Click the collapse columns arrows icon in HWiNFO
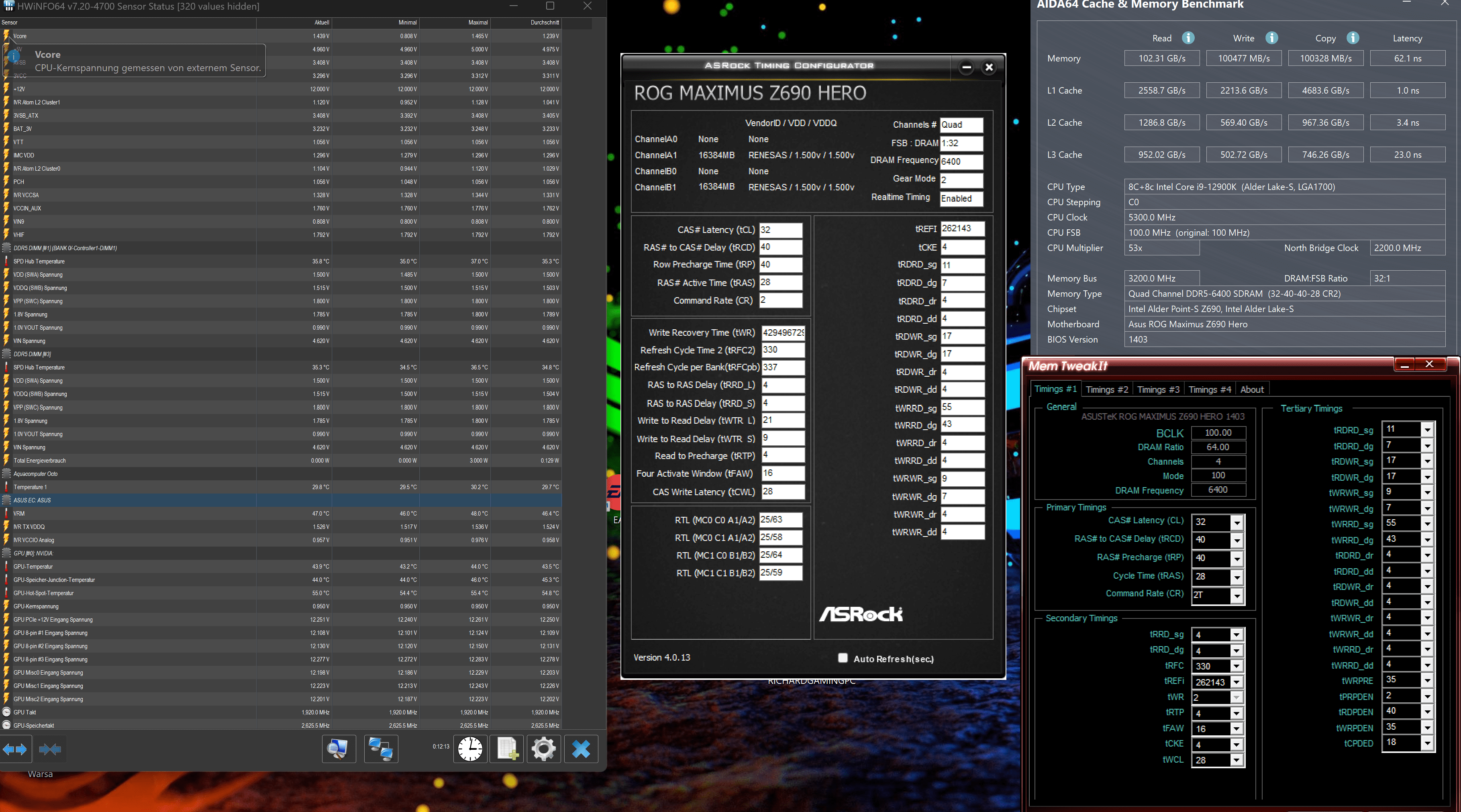Viewport: 1461px width, 812px height. coord(50,749)
